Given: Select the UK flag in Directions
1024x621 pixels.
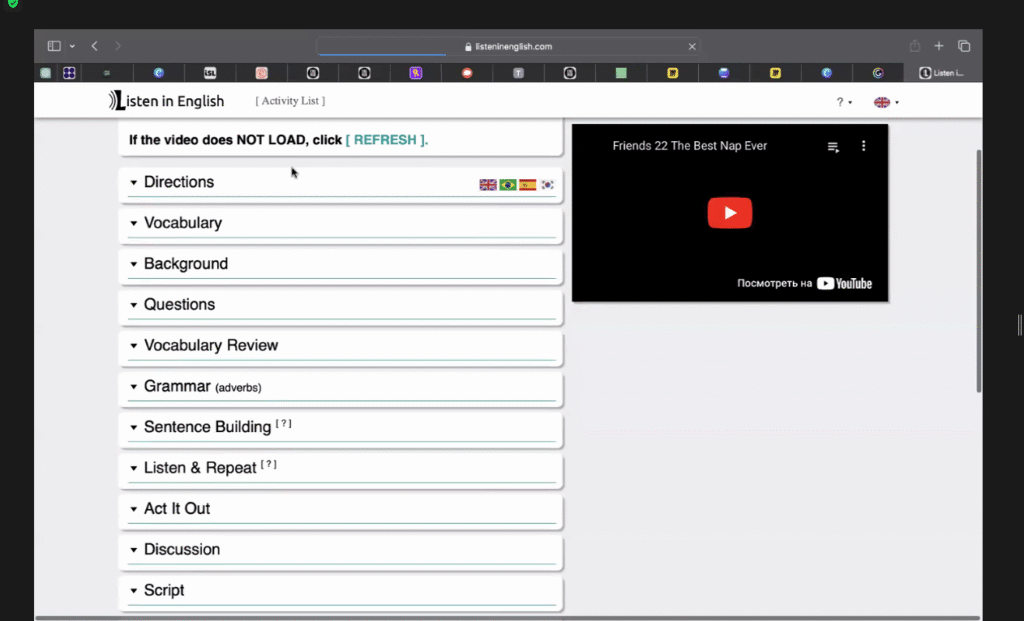Looking at the screenshot, I should pyautogui.click(x=488, y=185).
